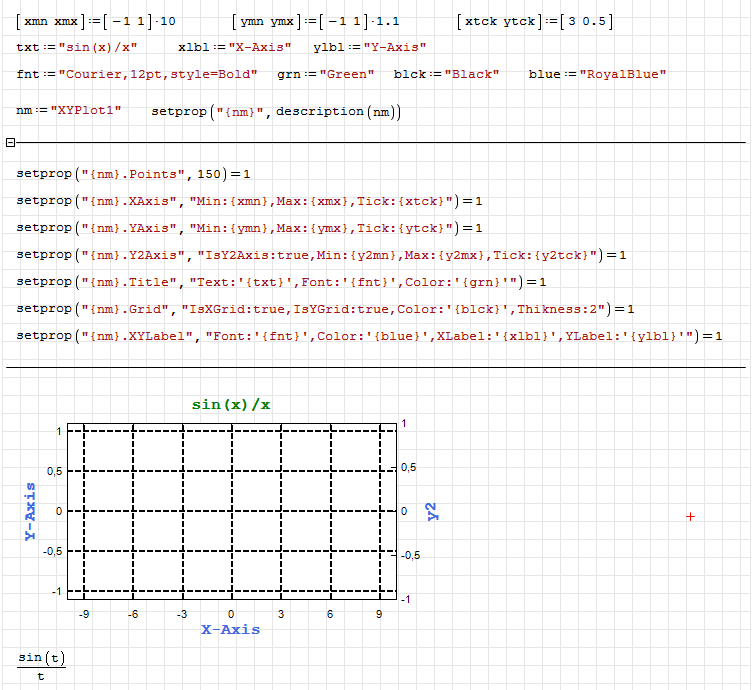Select the fnt Courier font definition
753x690 pixels.
coord(137,74)
